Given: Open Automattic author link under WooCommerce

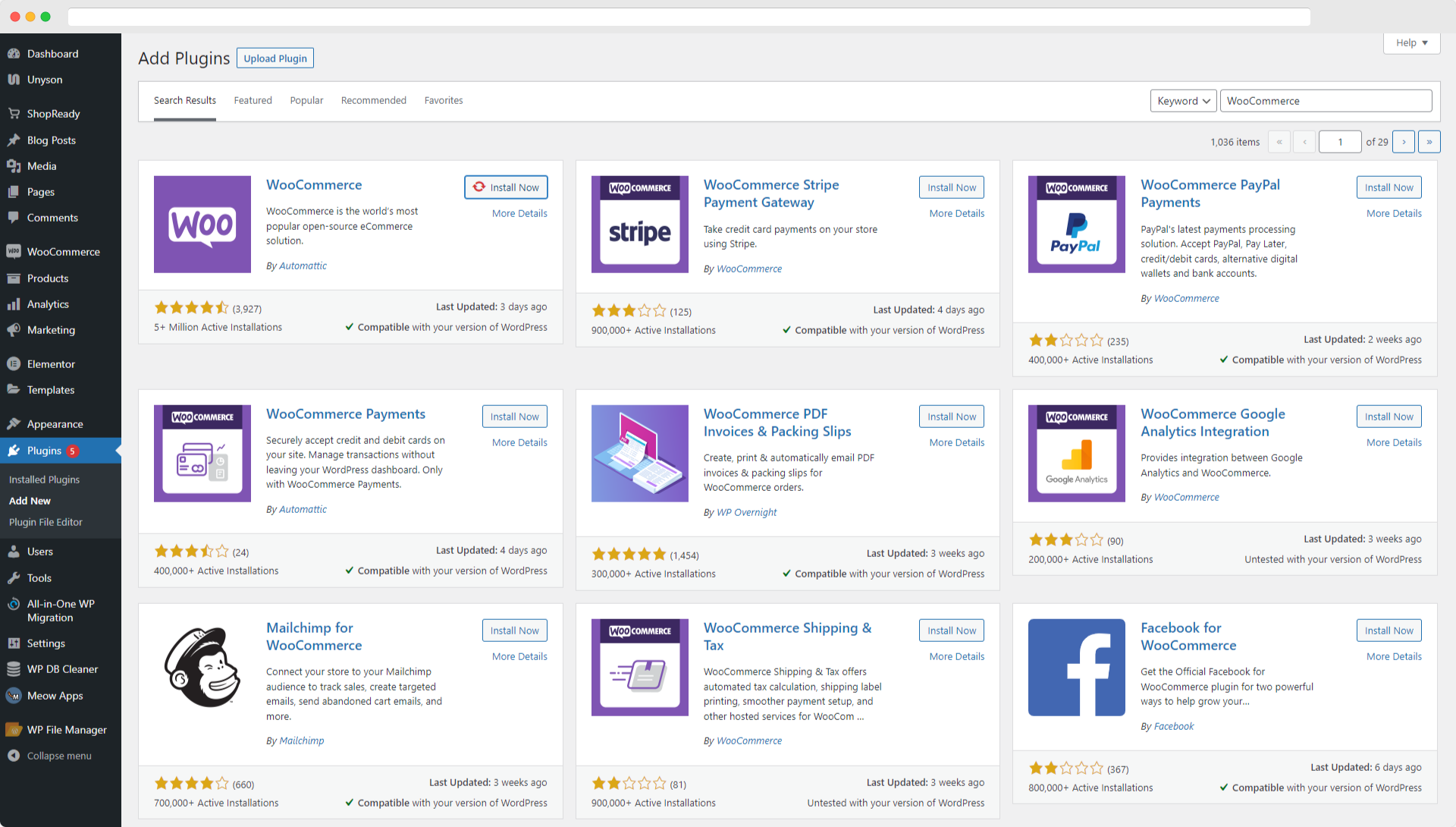Looking at the screenshot, I should click(303, 266).
